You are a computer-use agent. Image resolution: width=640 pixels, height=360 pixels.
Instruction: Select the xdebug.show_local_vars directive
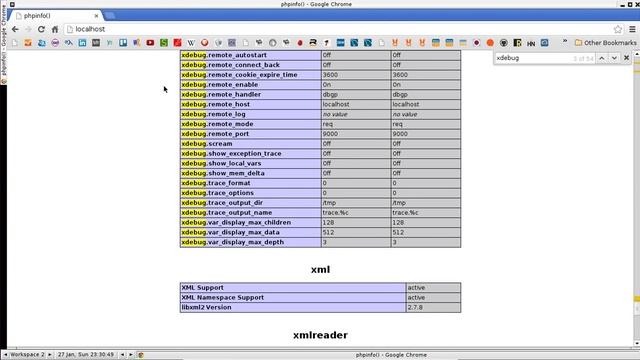(x=221, y=163)
